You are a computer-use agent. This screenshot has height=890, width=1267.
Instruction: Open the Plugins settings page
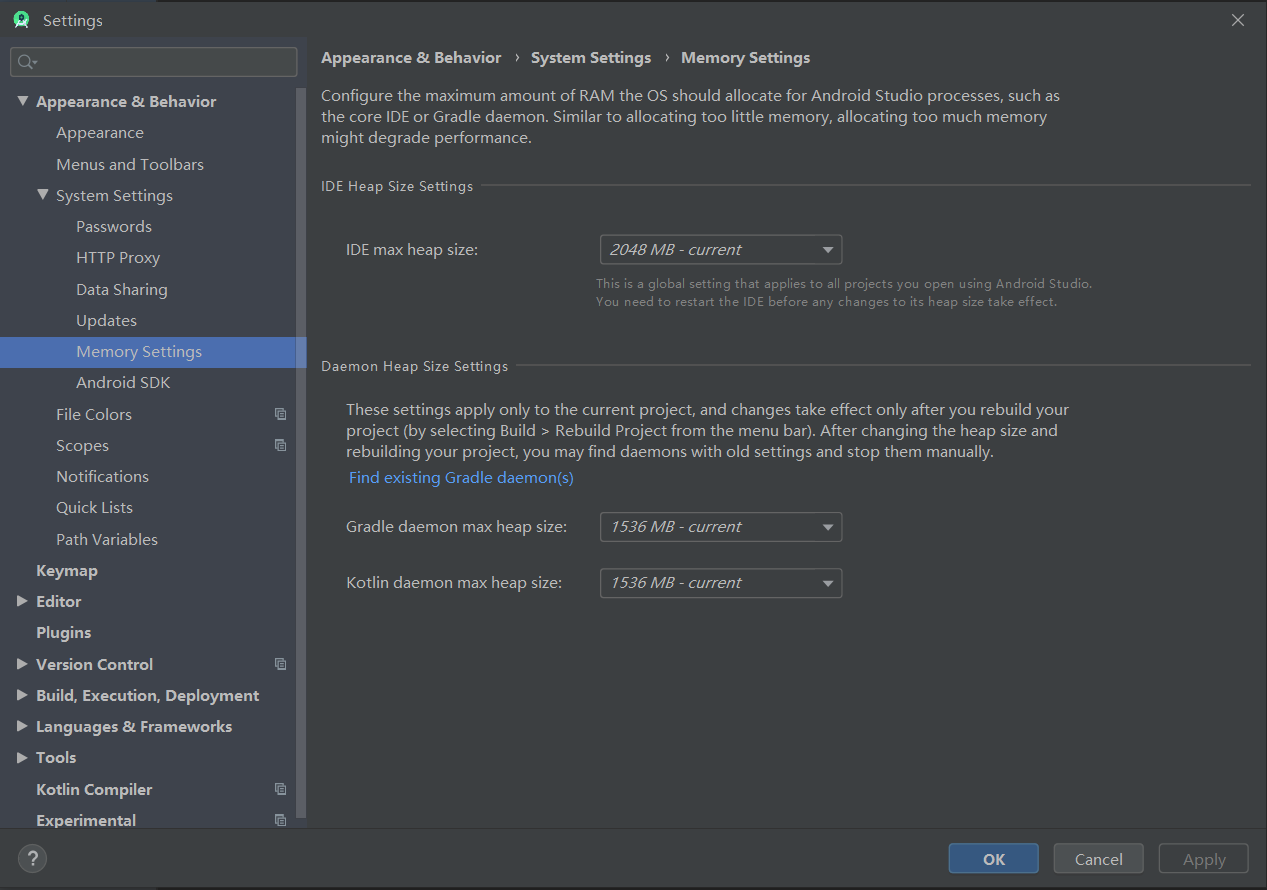click(63, 633)
